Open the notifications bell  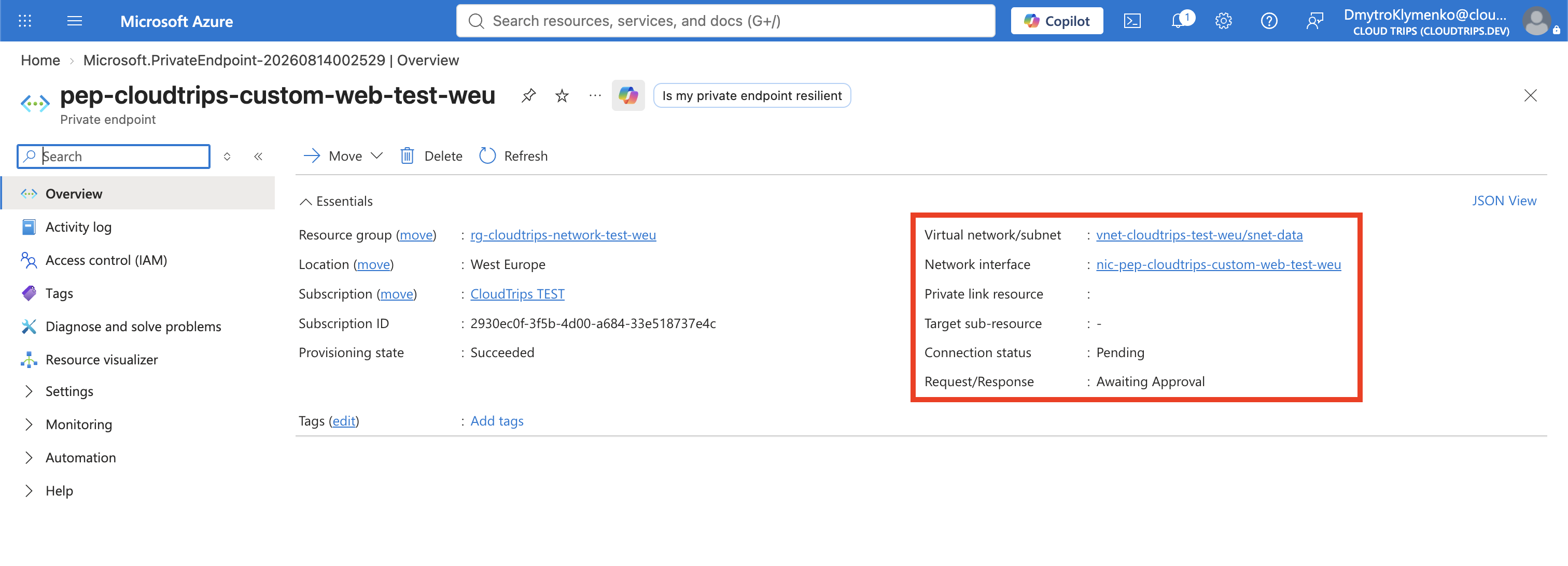1179,21
